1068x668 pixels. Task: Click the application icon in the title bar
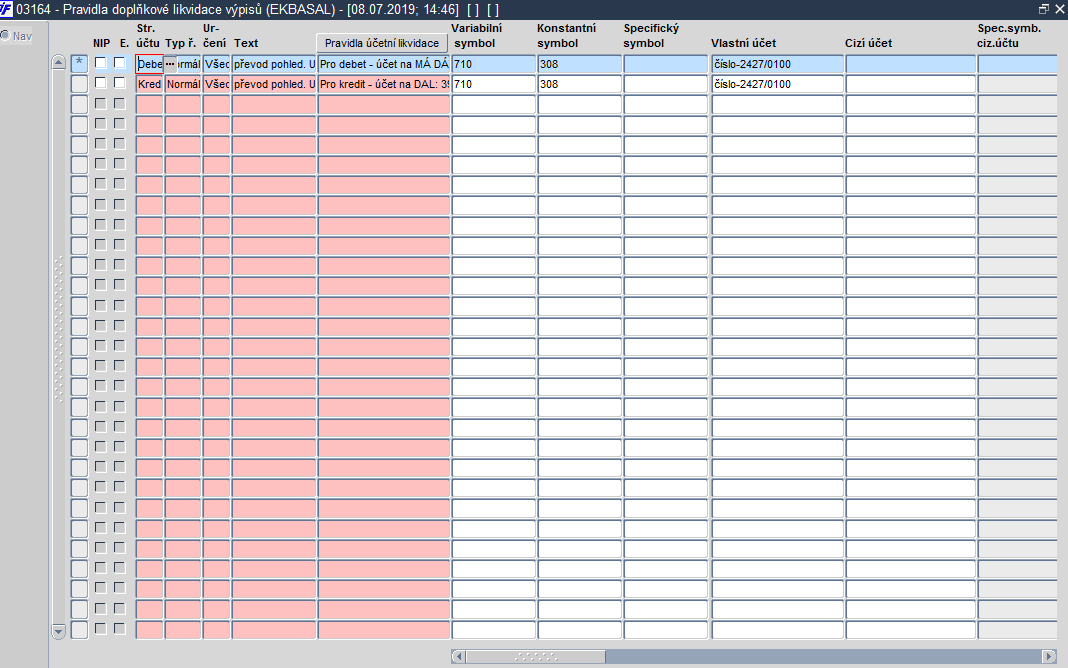point(7,9)
